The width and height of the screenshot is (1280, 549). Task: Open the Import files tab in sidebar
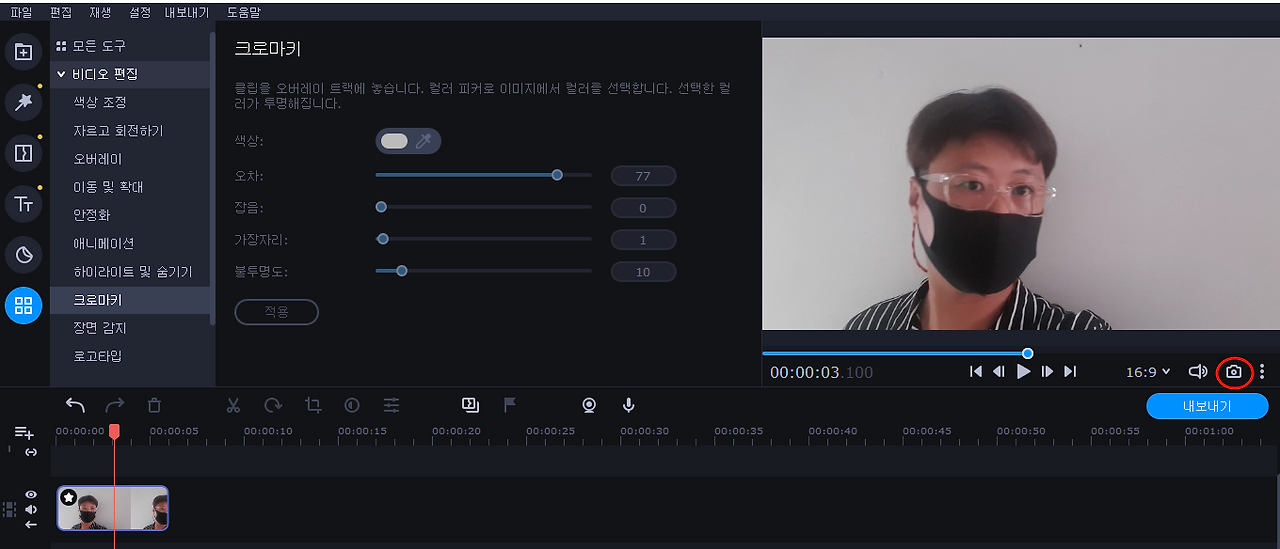click(x=23, y=52)
